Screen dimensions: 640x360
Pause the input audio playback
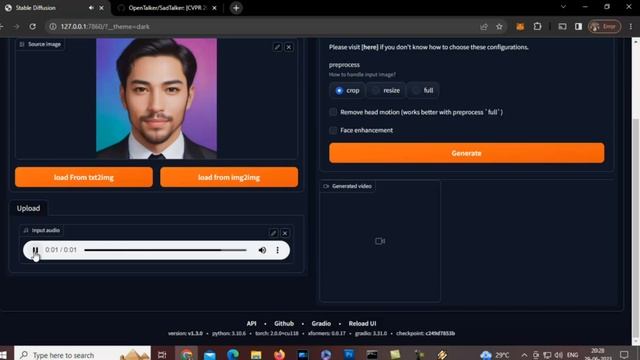pyautogui.click(x=36, y=250)
